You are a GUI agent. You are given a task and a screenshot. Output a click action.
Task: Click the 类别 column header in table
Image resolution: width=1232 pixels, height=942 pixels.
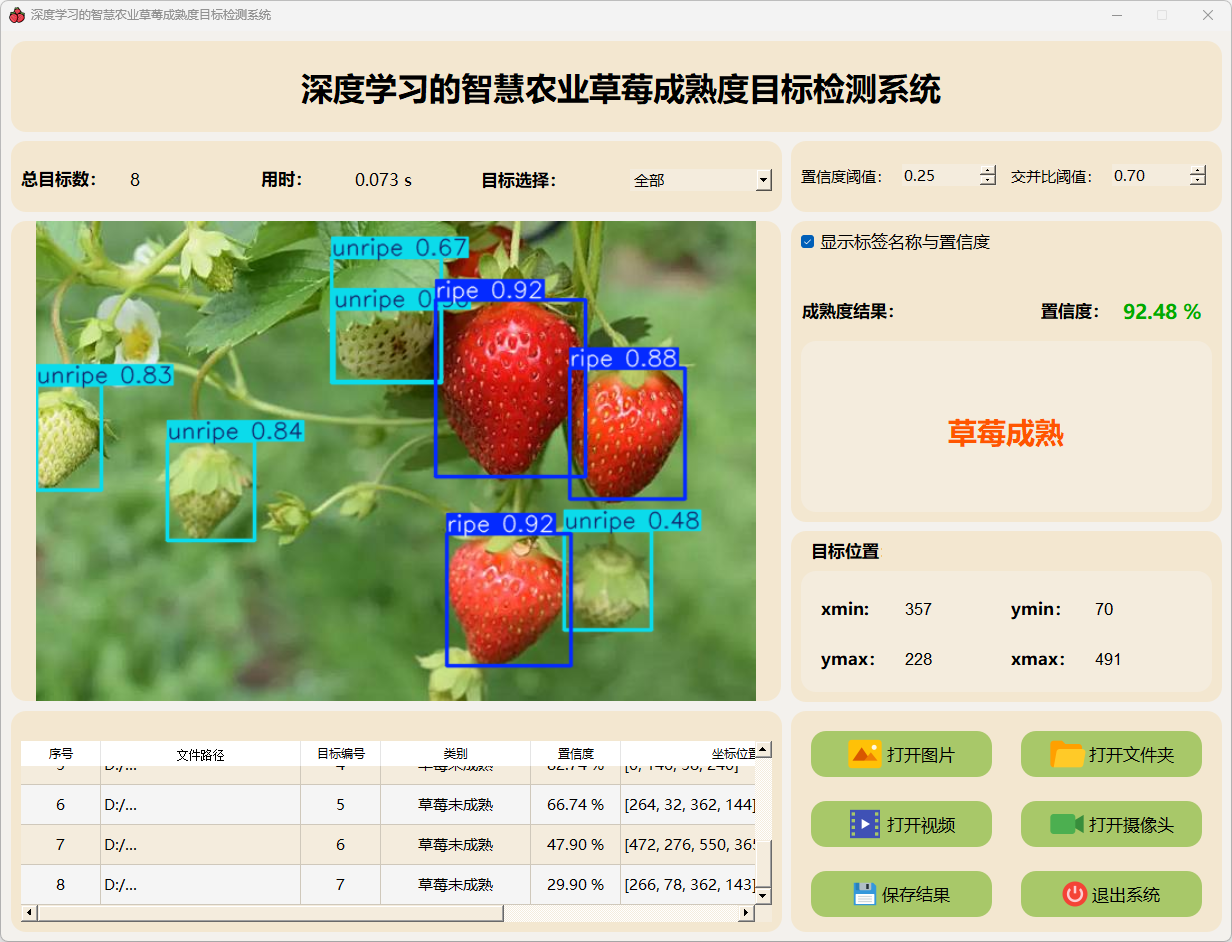[x=455, y=754]
